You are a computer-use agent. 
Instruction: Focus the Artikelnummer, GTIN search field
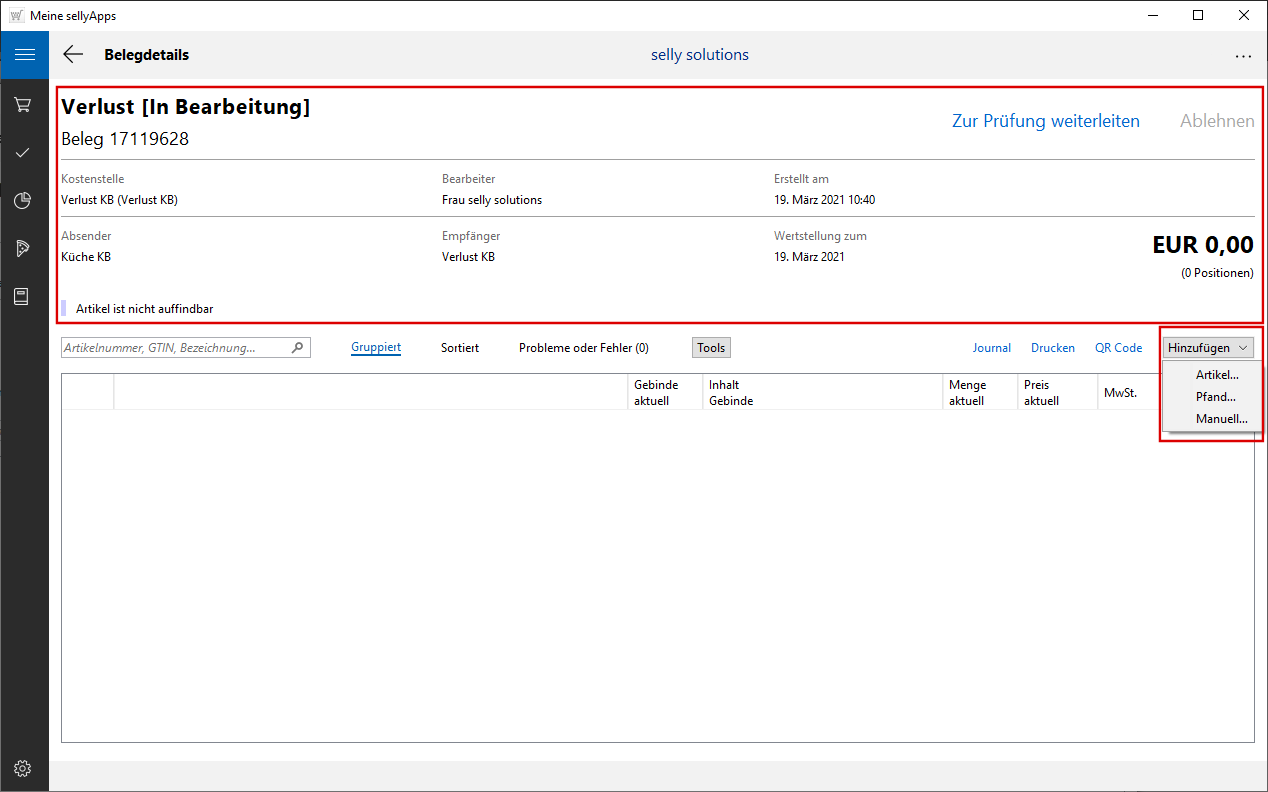pos(175,348)
